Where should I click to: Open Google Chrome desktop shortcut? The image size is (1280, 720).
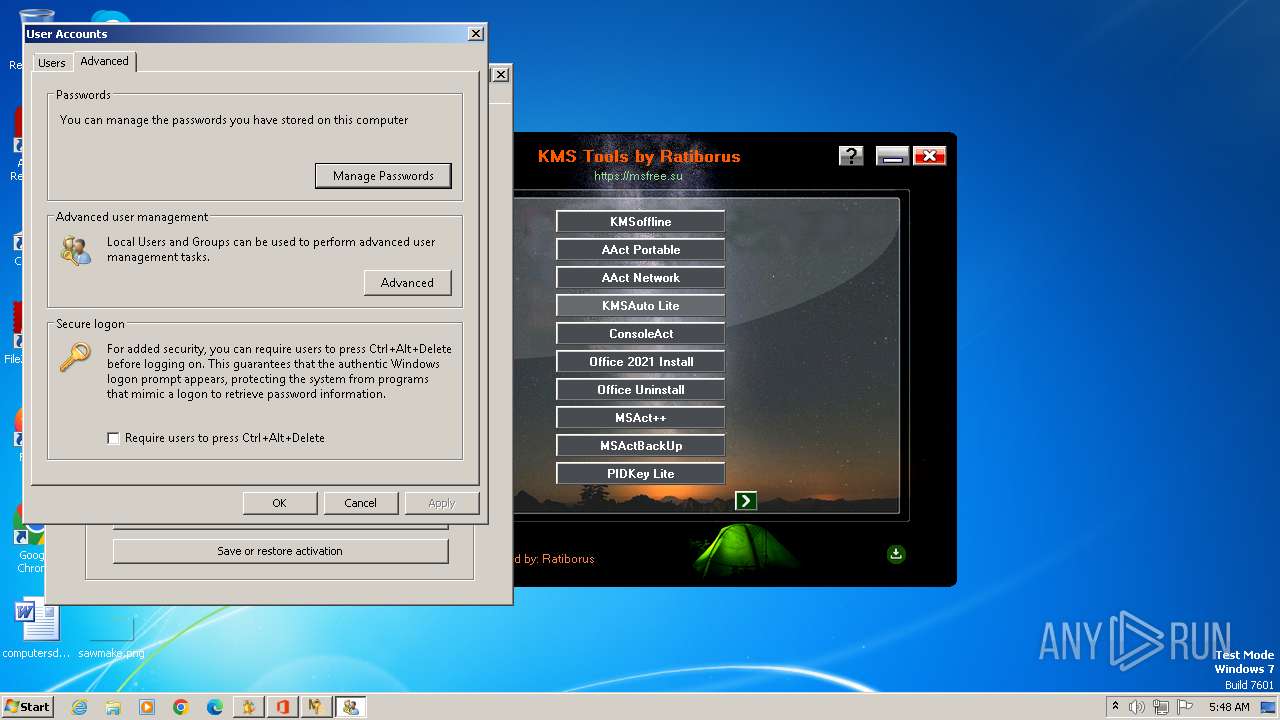coord(31,538)
